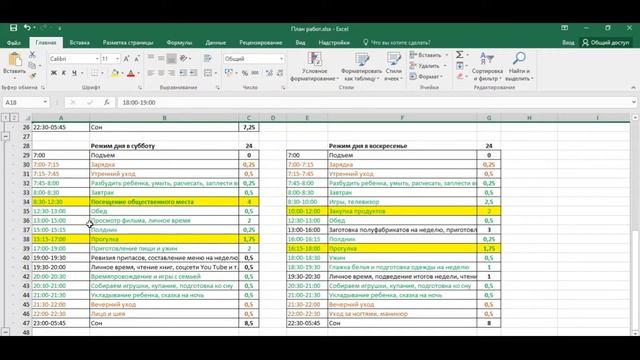The image size is (640, 360).
Task: Open Сортировка и фильтр menu
Action: click(487, 67)
